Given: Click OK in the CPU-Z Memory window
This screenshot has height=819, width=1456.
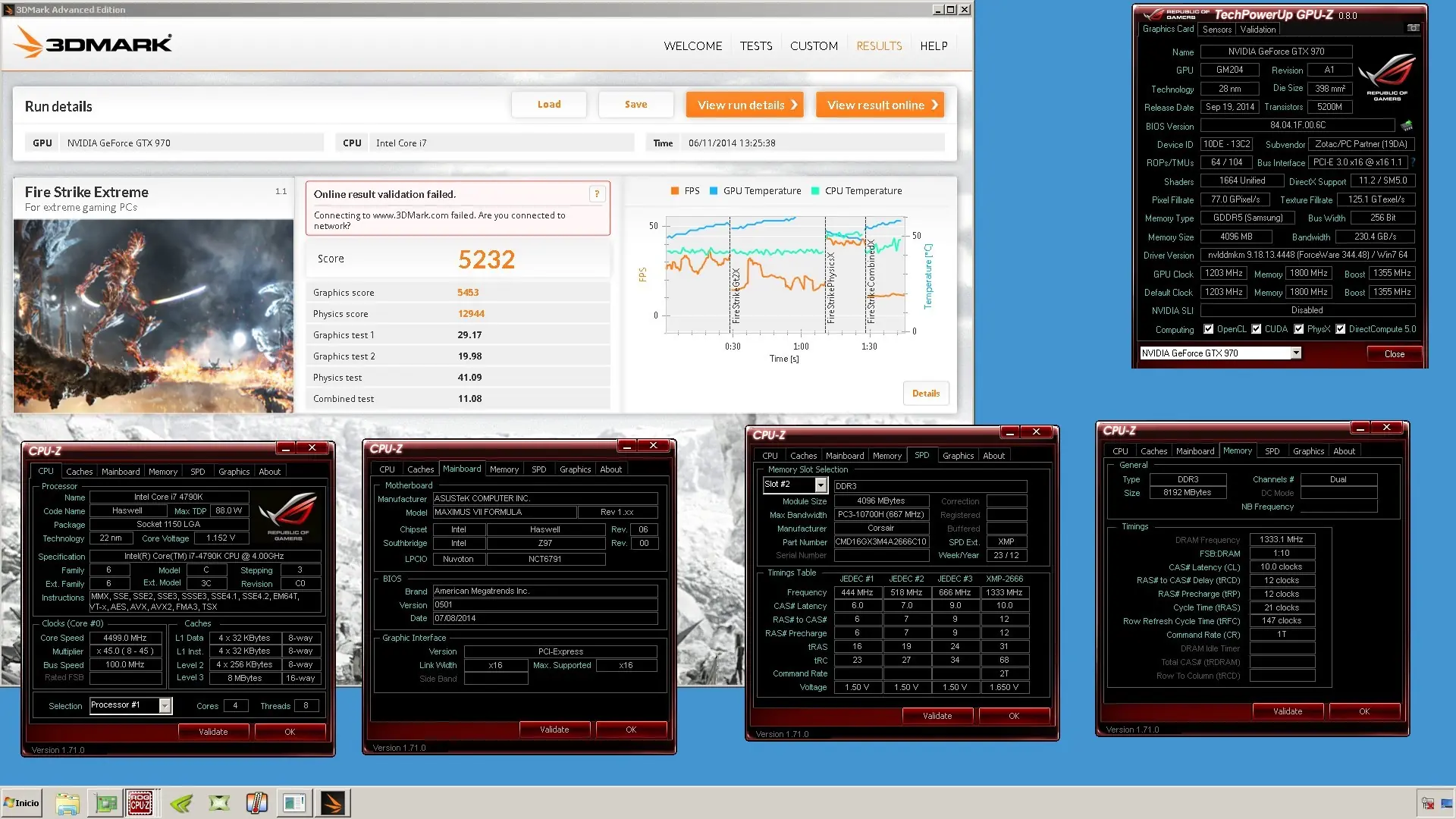Looking at the screenshot, I should pyautogui.click(x=1364, y=711).
